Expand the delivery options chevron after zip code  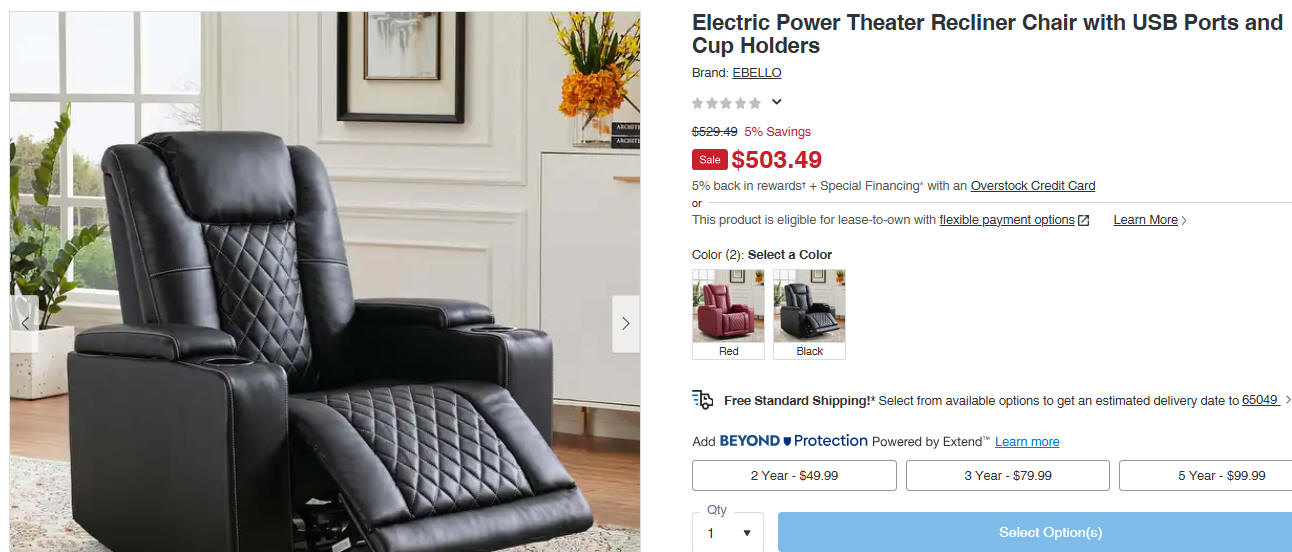click(x=1288, y=400)
